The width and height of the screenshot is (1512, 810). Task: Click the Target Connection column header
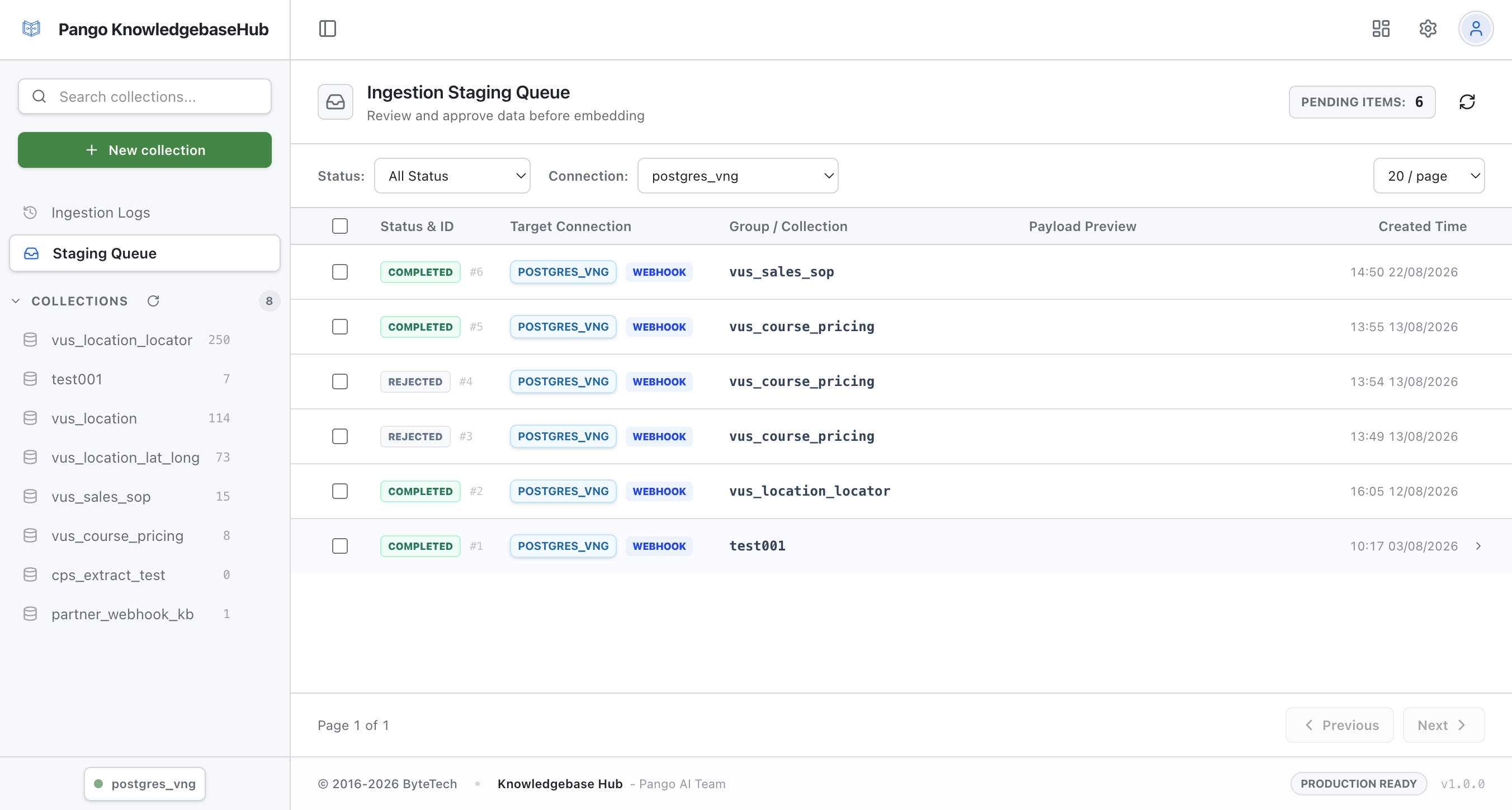tap(570, 226)
